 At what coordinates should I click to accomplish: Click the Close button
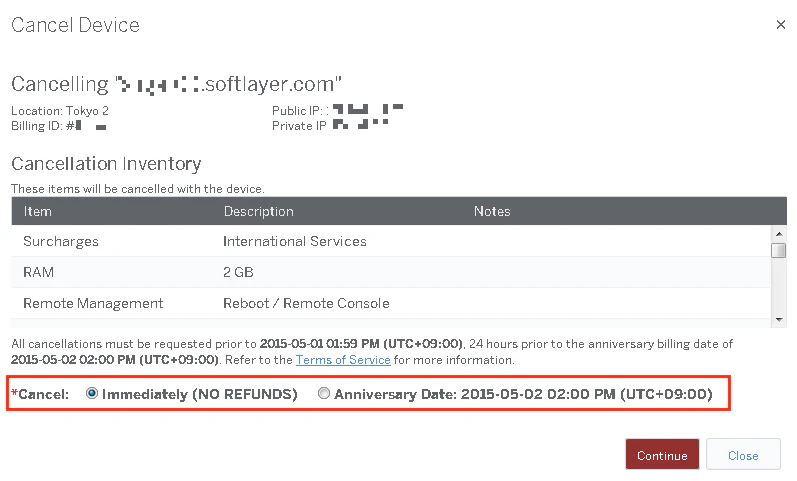[743, 454]
